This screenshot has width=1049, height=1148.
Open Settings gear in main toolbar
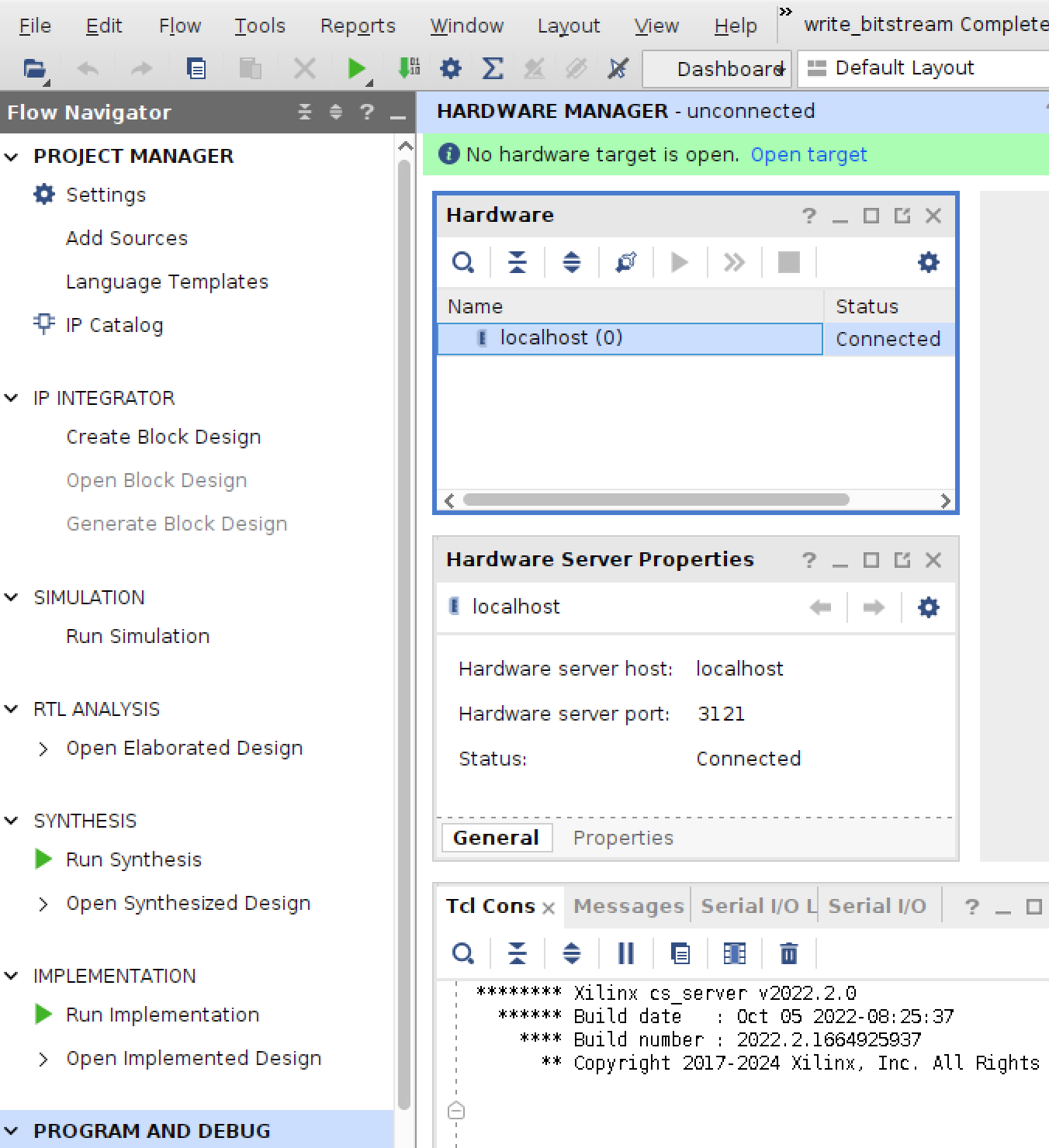(x=451, y=68)
